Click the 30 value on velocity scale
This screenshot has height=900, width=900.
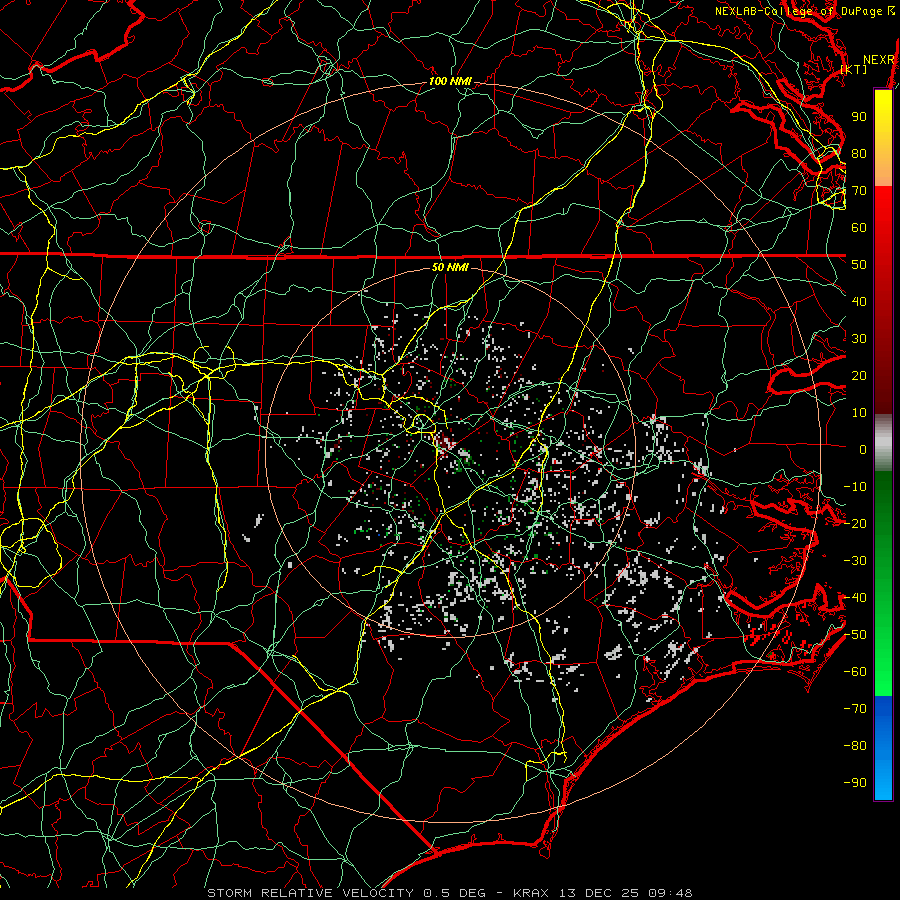(859, 339)
